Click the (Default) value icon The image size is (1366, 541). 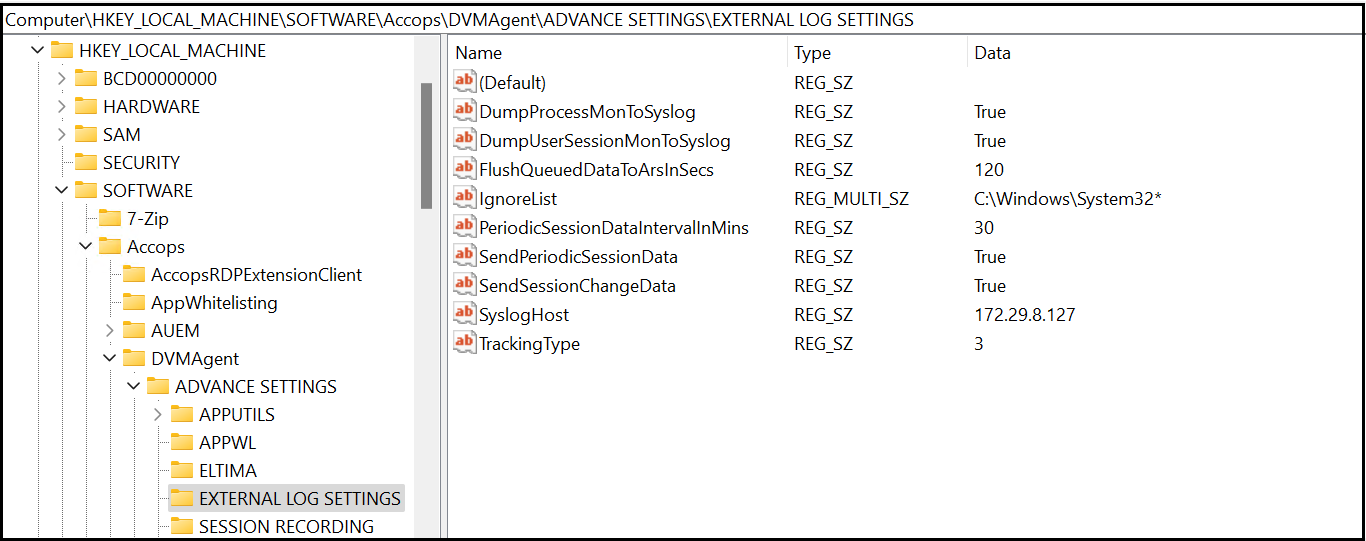pyautogui.click(x=464, y=82)
